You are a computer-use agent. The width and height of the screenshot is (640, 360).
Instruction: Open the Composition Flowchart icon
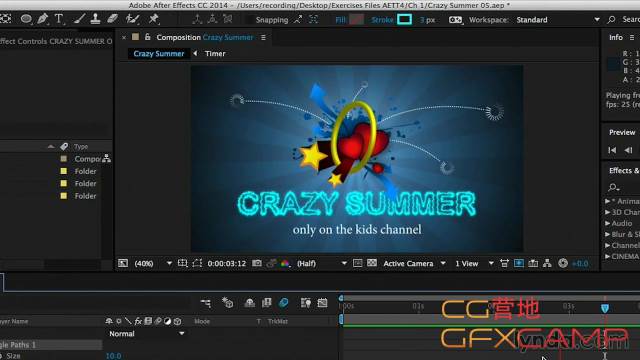[547, 264]
